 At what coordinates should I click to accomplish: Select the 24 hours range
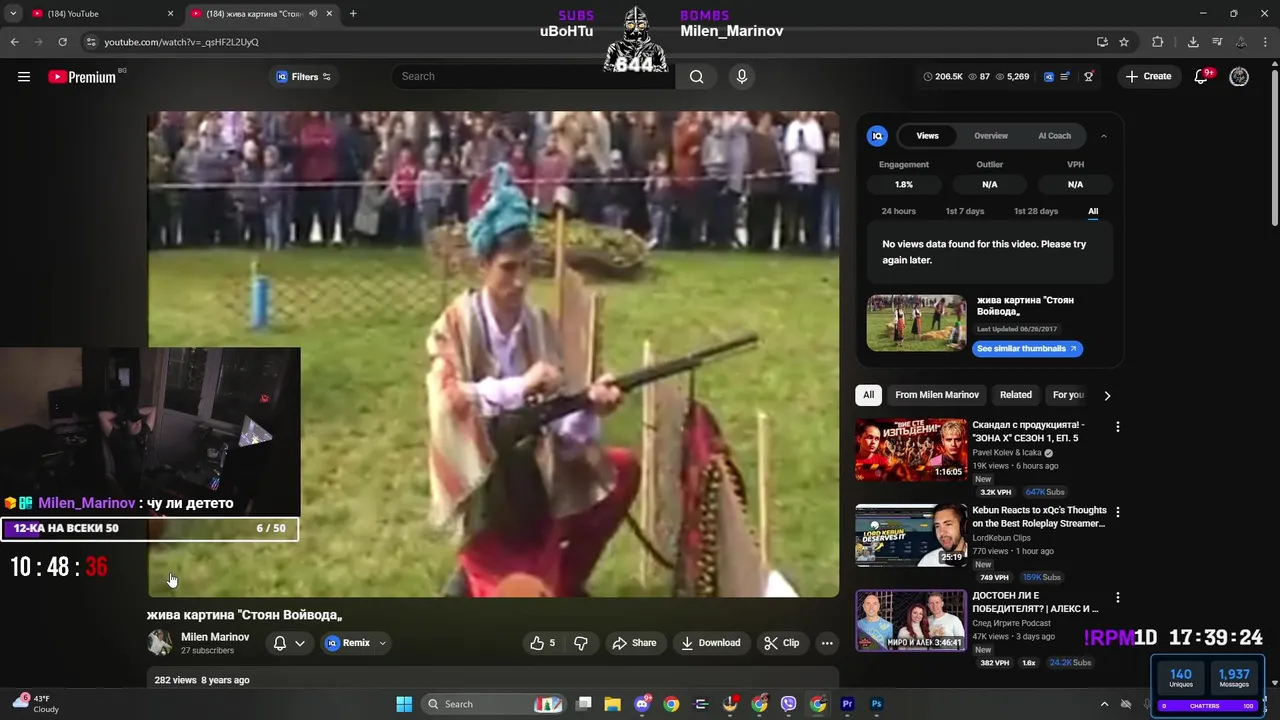pos(898,211)
